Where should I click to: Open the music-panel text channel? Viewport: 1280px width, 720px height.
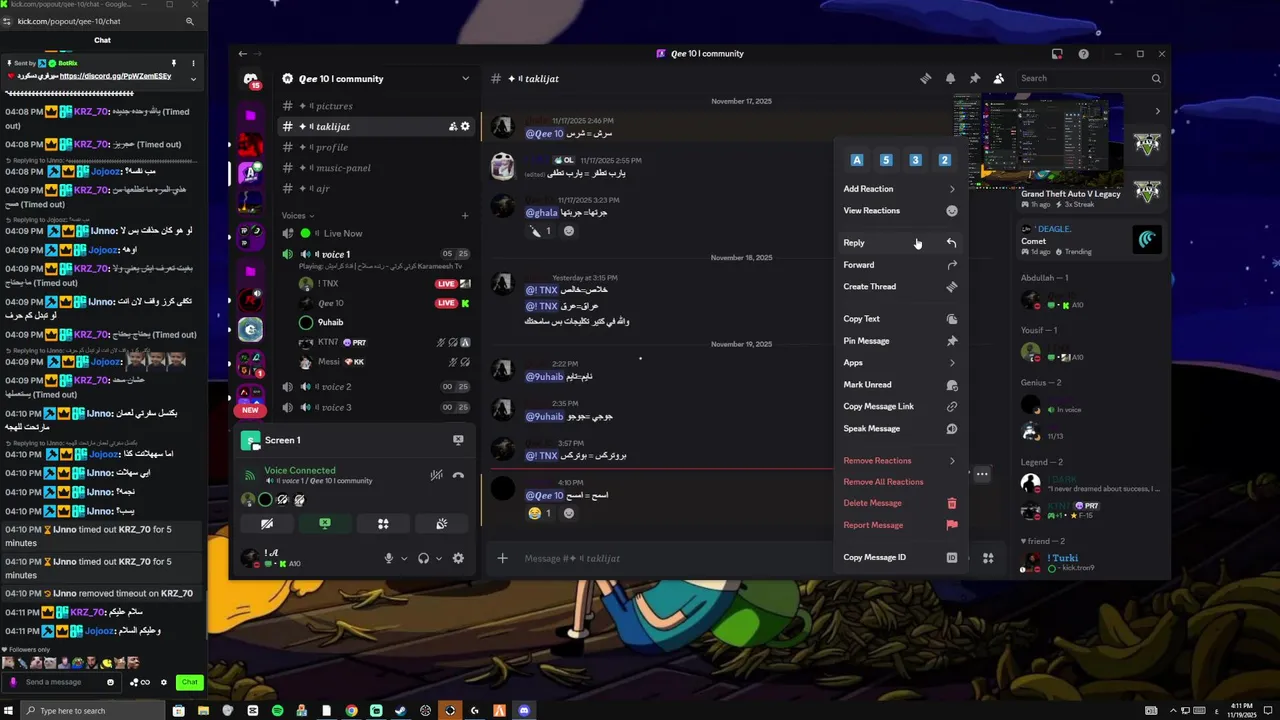coord(375,168)
